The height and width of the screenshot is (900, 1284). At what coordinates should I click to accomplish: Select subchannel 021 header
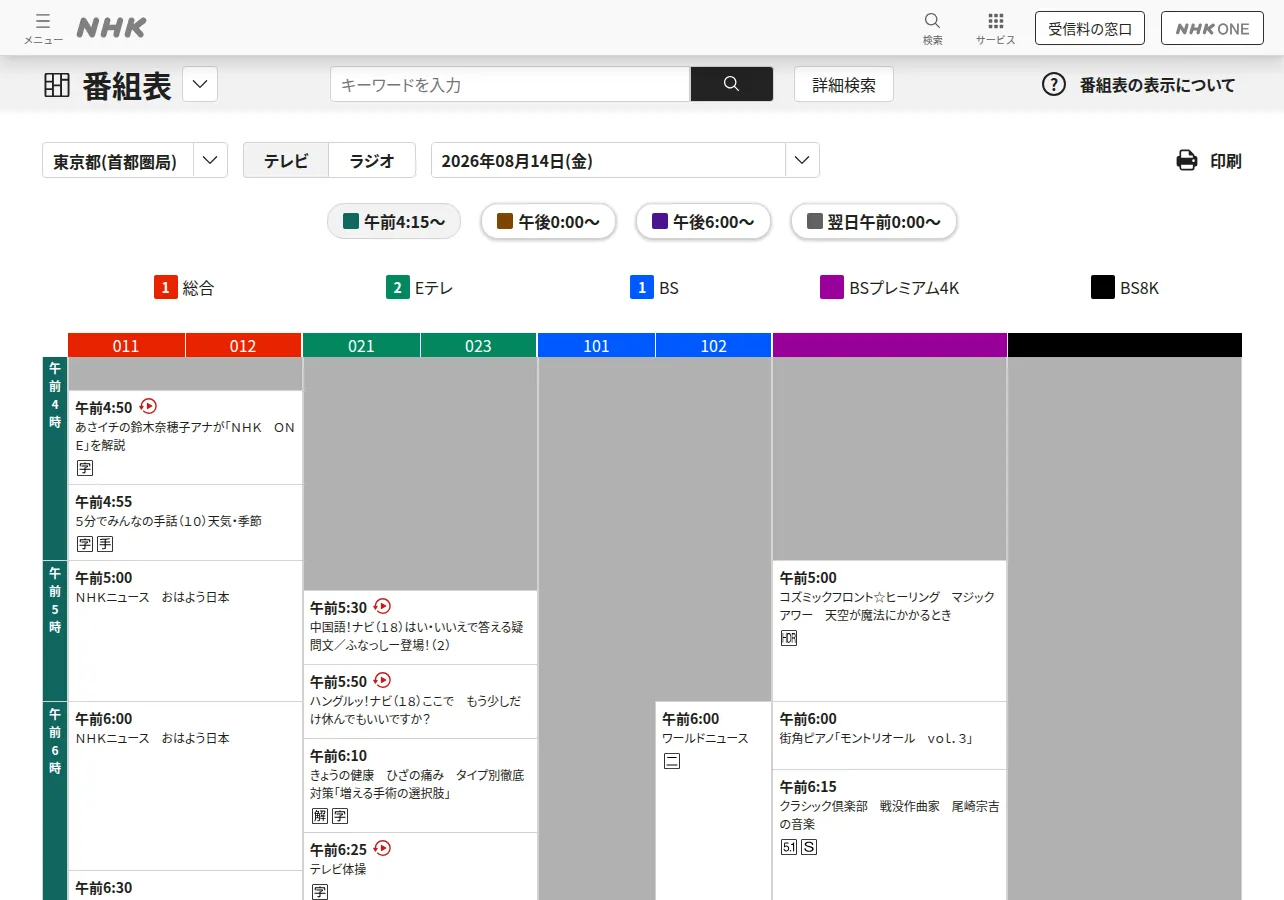click(x=361, y=345)
